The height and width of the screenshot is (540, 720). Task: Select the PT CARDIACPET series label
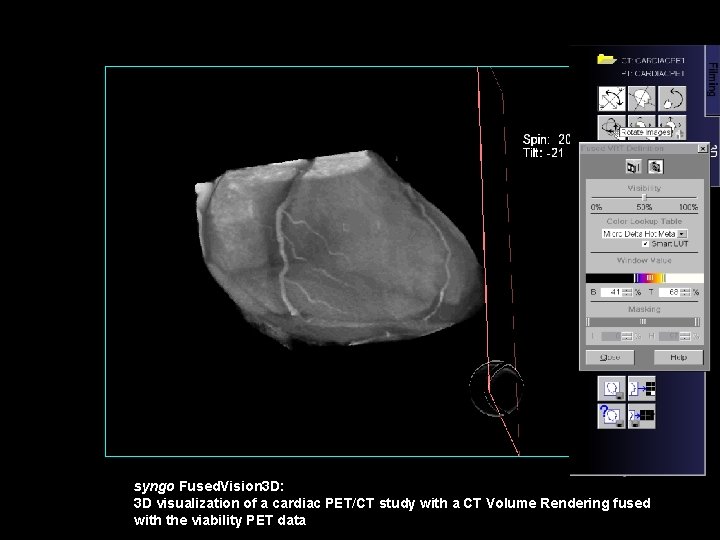pos(653,73)
